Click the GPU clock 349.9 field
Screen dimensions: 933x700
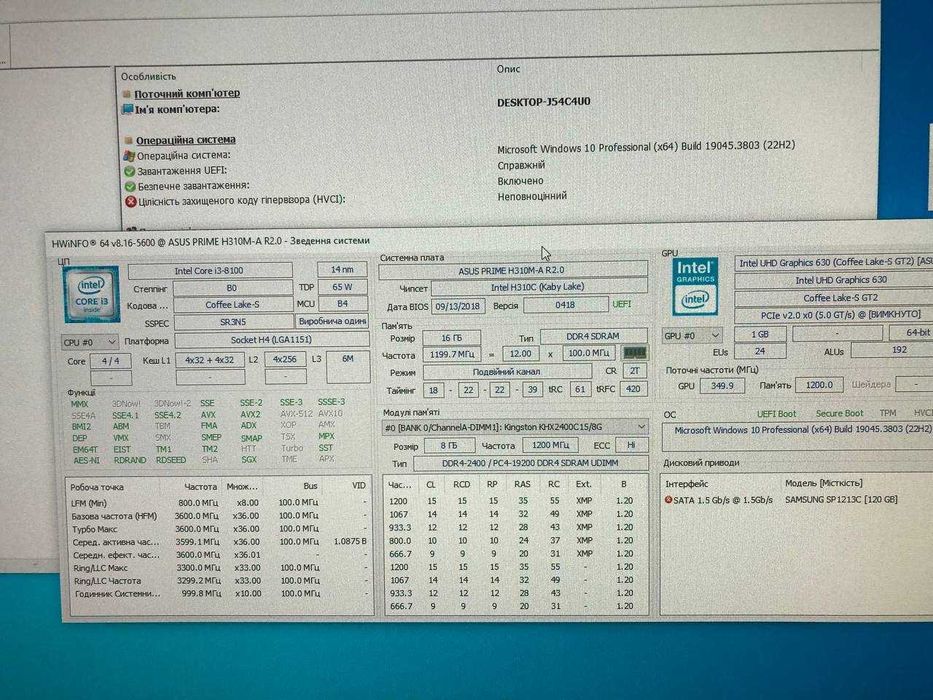tap(722, 386)
